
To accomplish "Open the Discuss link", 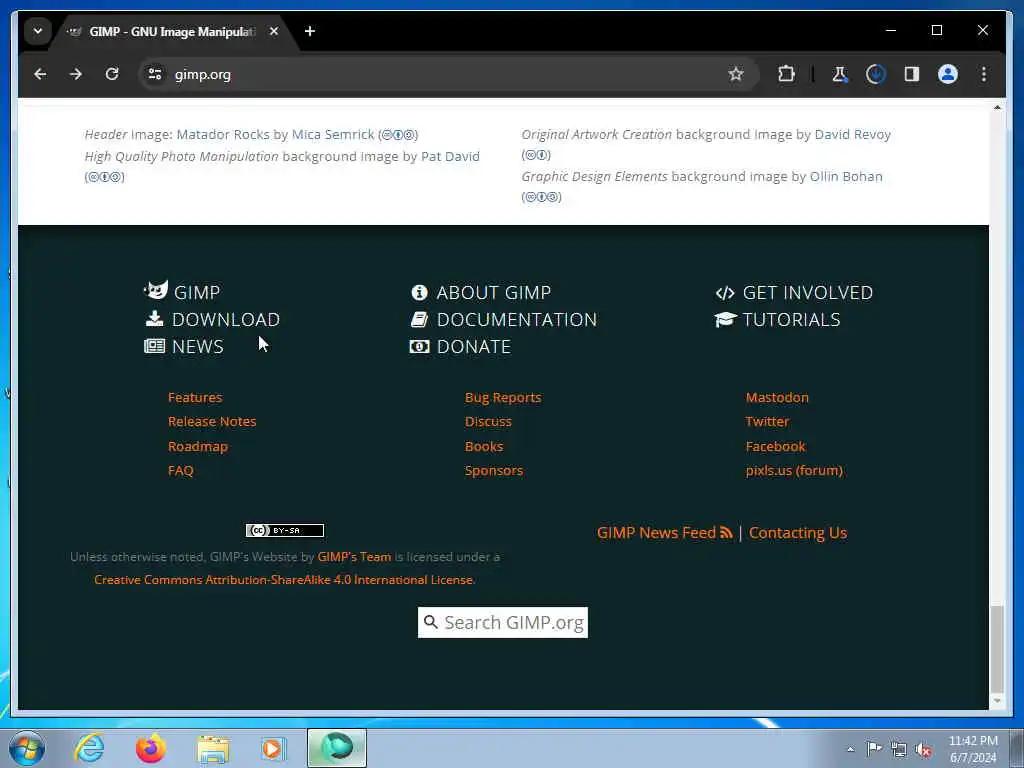I will 488,421.
